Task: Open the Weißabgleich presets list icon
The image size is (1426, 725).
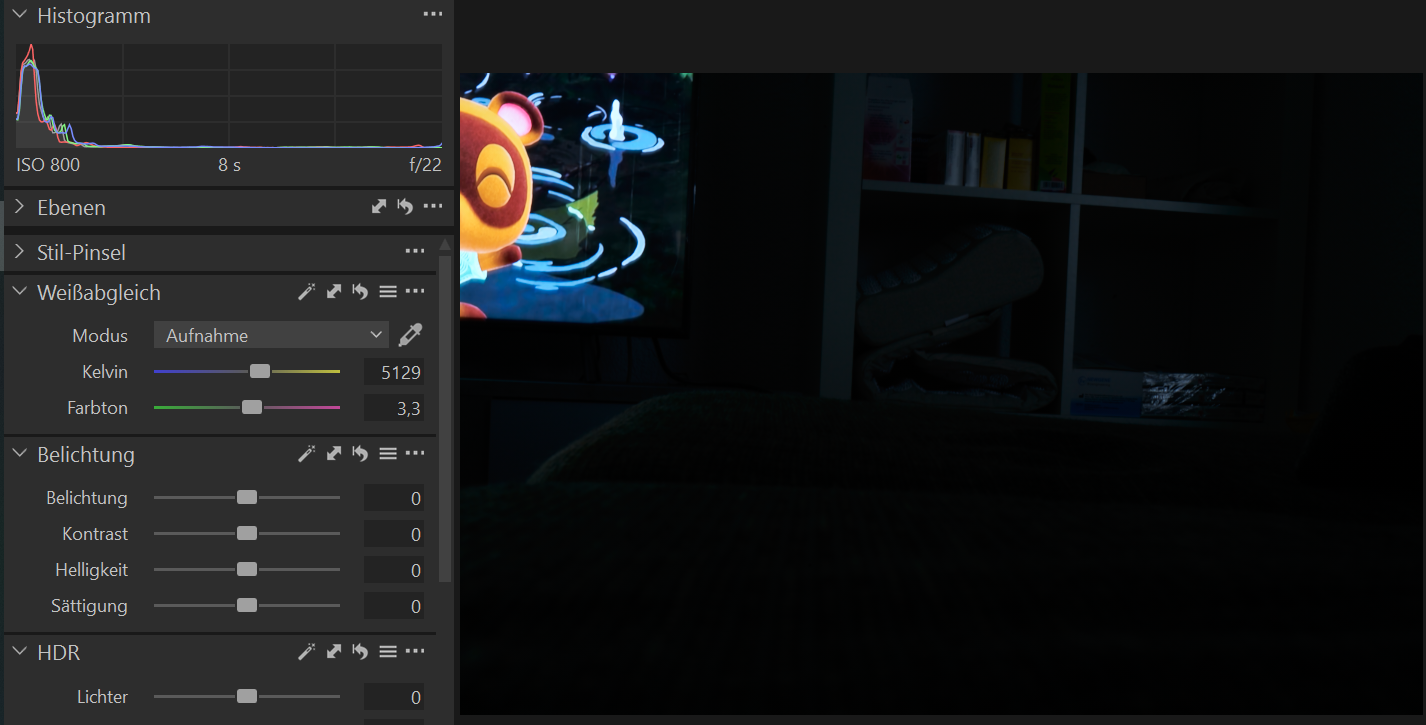Action: tap(388, 292)
